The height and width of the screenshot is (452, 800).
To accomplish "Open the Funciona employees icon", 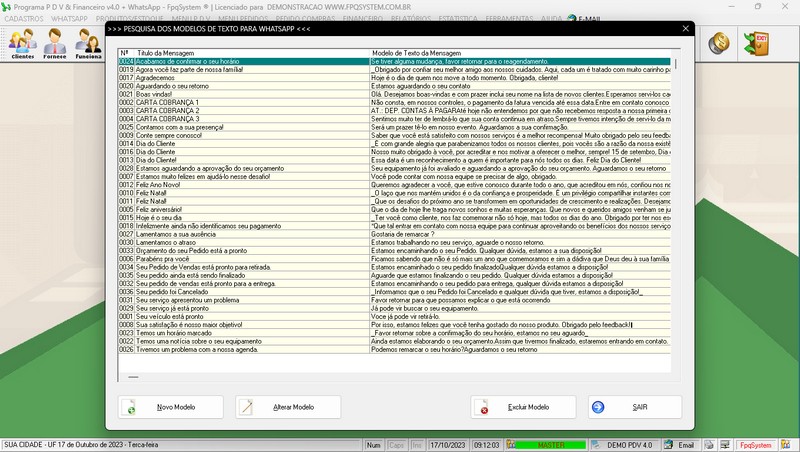I will pos(89,44).
